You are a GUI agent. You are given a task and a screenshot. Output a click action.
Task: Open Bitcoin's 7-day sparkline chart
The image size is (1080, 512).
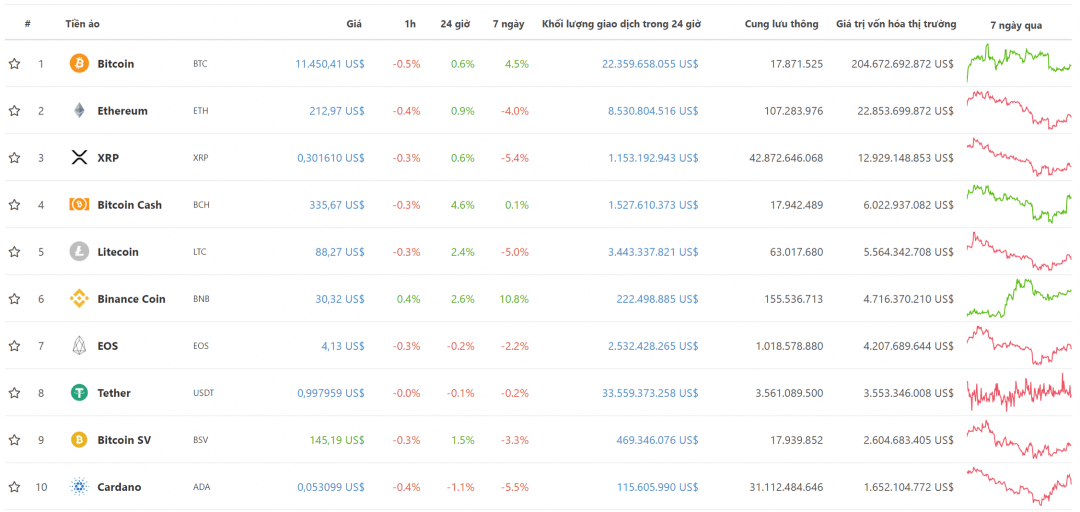click(x=1019, y=63)
